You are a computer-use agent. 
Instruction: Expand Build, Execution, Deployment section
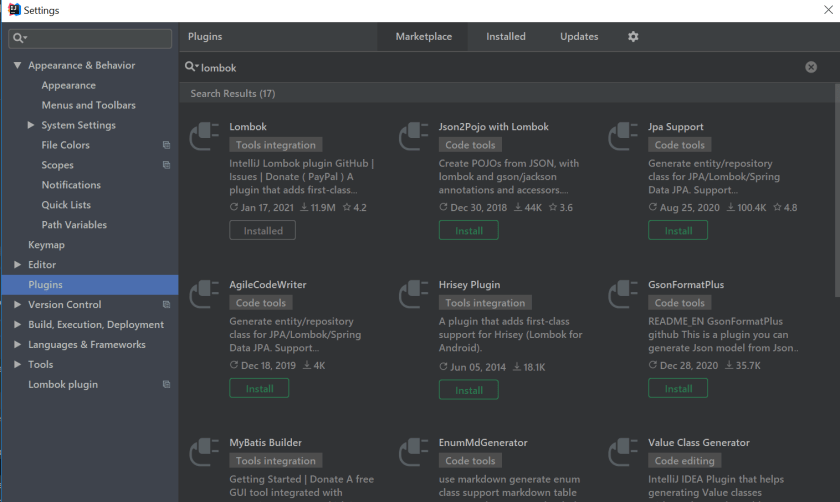(x=17, y=324)
